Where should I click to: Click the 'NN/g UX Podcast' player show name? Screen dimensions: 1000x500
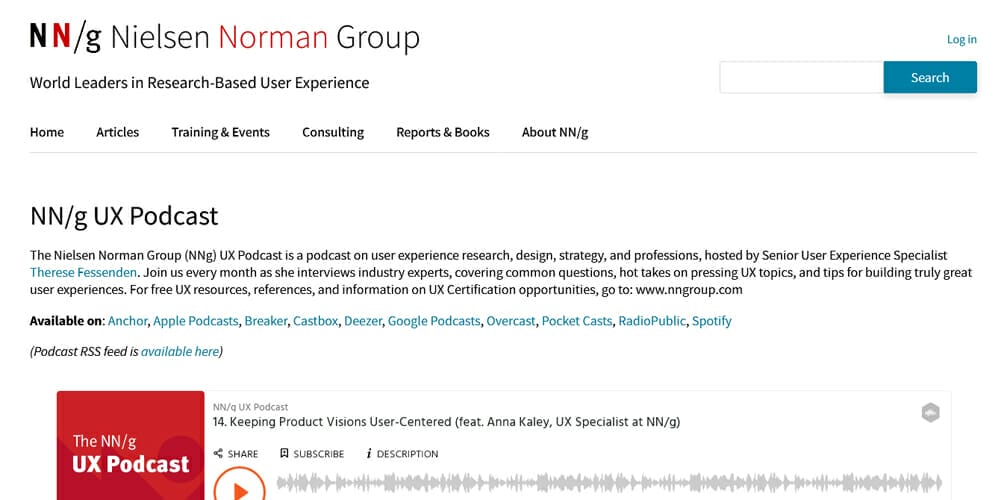tap(251, 407)
